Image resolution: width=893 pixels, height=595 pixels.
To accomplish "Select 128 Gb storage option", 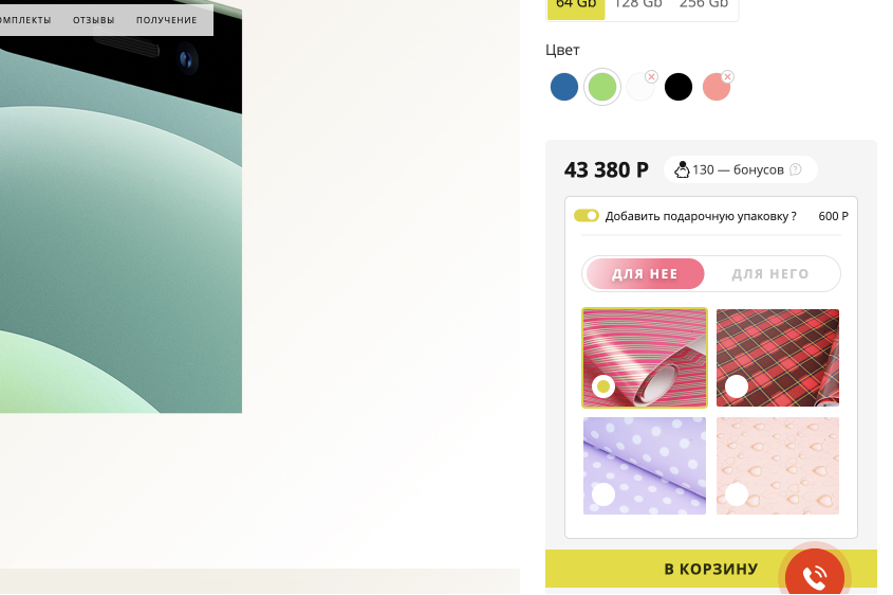I will coord(638,6).
